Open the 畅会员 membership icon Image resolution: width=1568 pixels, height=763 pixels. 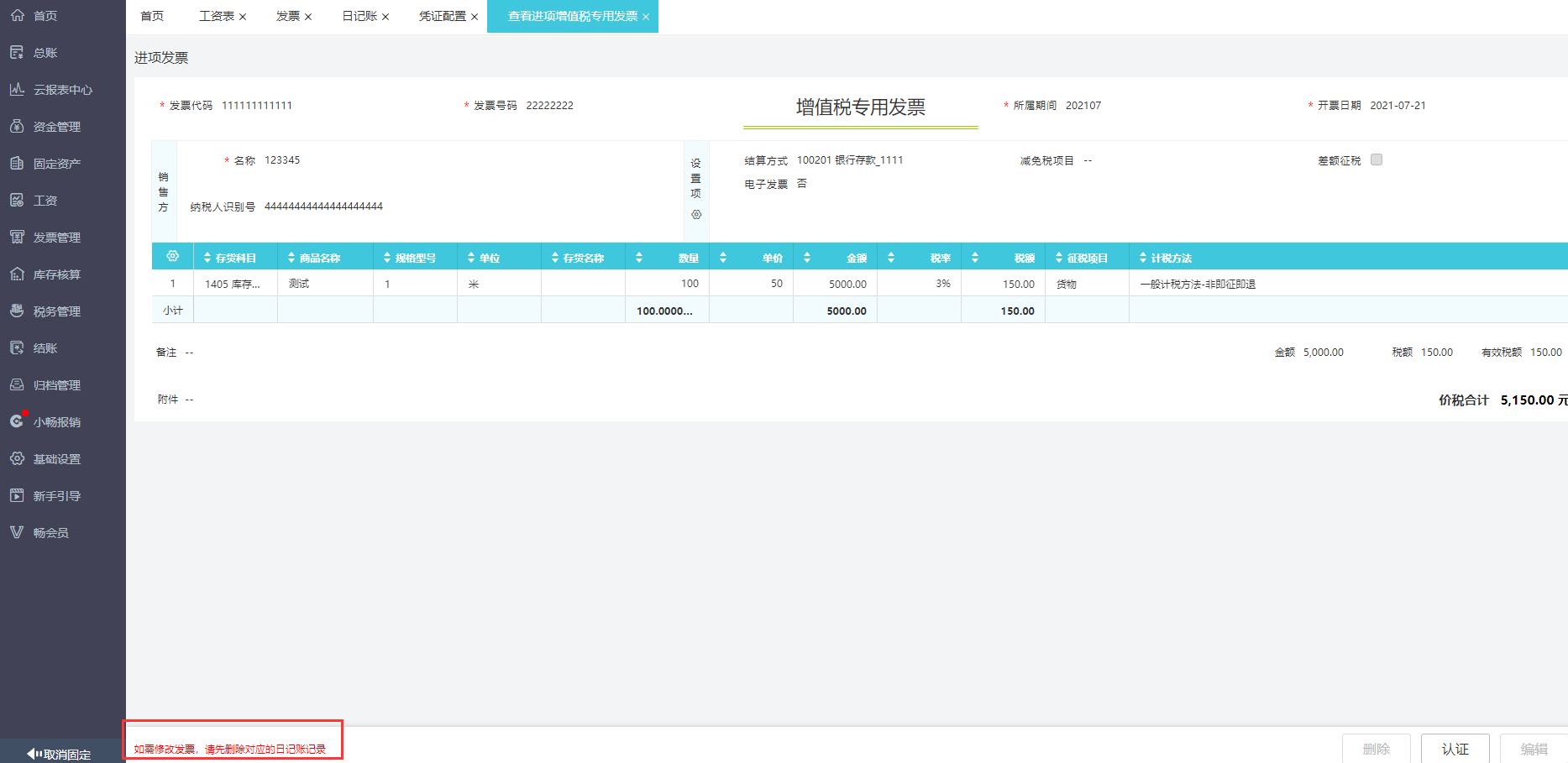pyautogui.click(x=17, y=532)
